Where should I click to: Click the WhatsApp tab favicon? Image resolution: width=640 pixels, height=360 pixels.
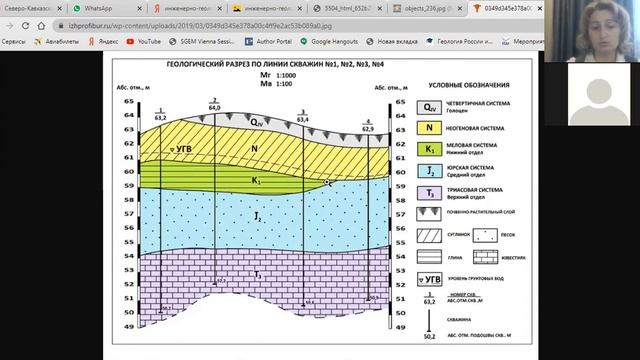pyautogui.click(x=77, y=8)
